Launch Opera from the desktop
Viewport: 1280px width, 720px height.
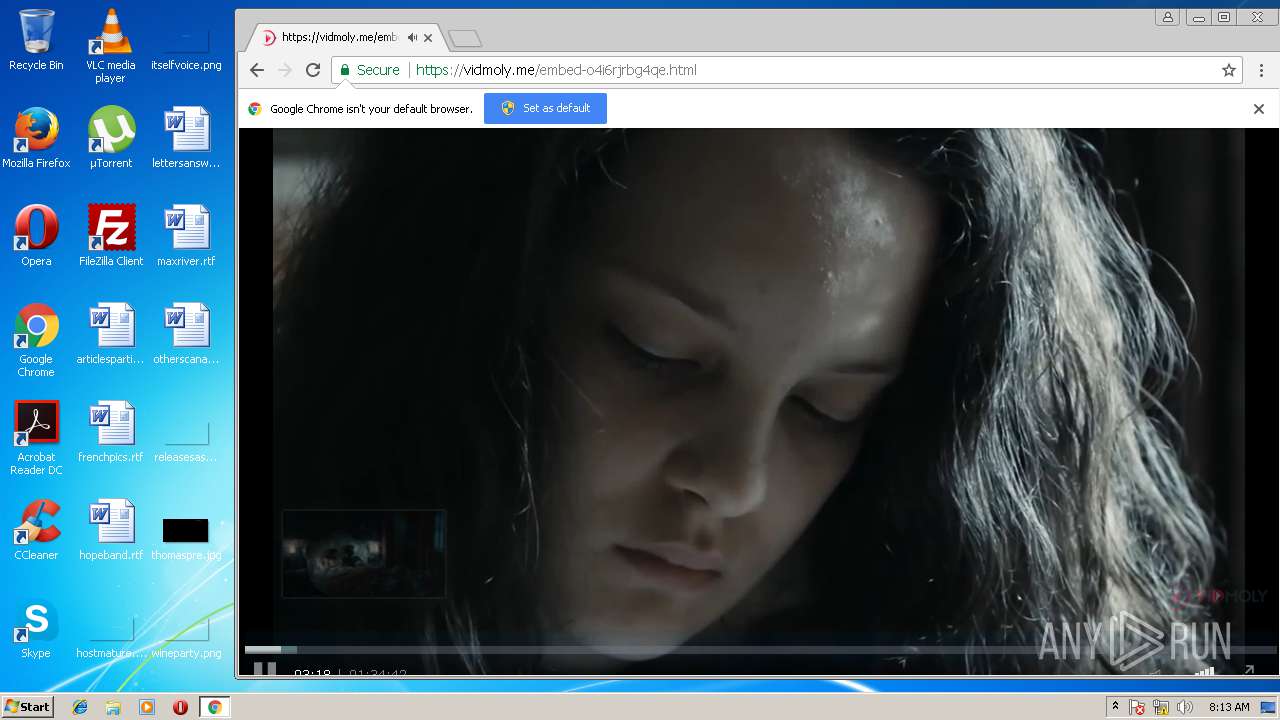click(36, 236)
